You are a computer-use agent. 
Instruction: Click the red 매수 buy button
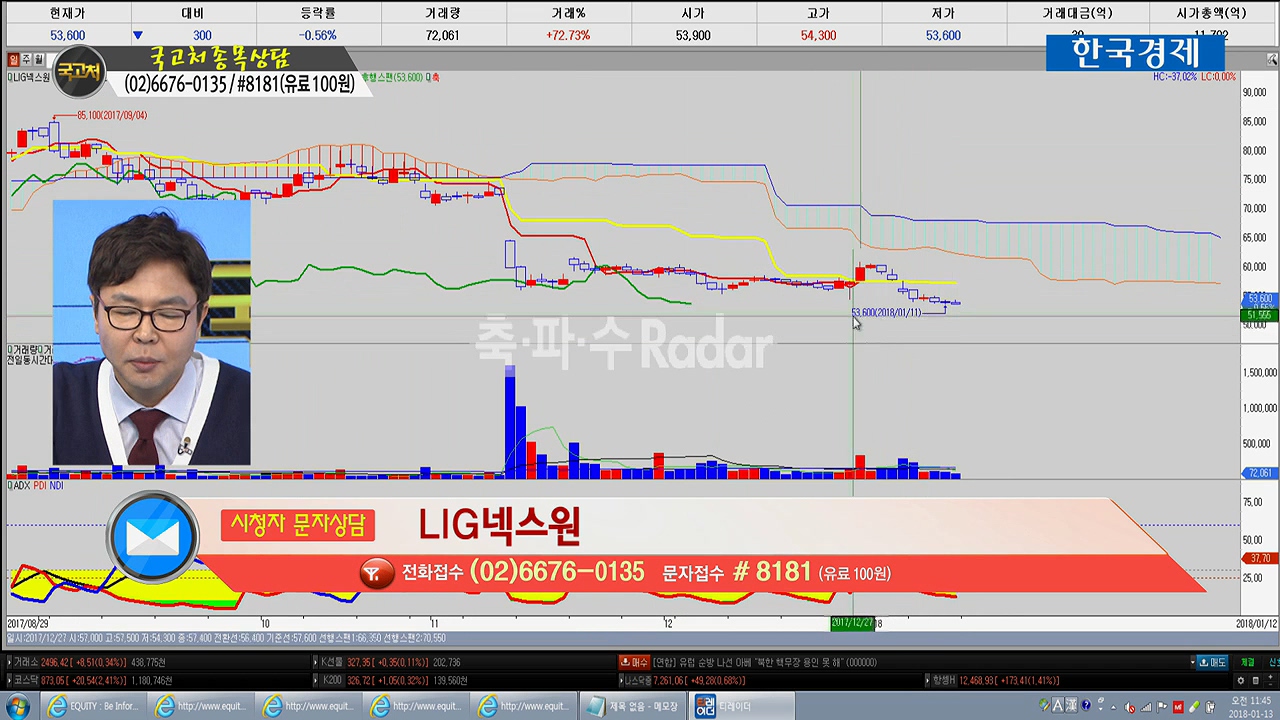click(x=633, y=662)
